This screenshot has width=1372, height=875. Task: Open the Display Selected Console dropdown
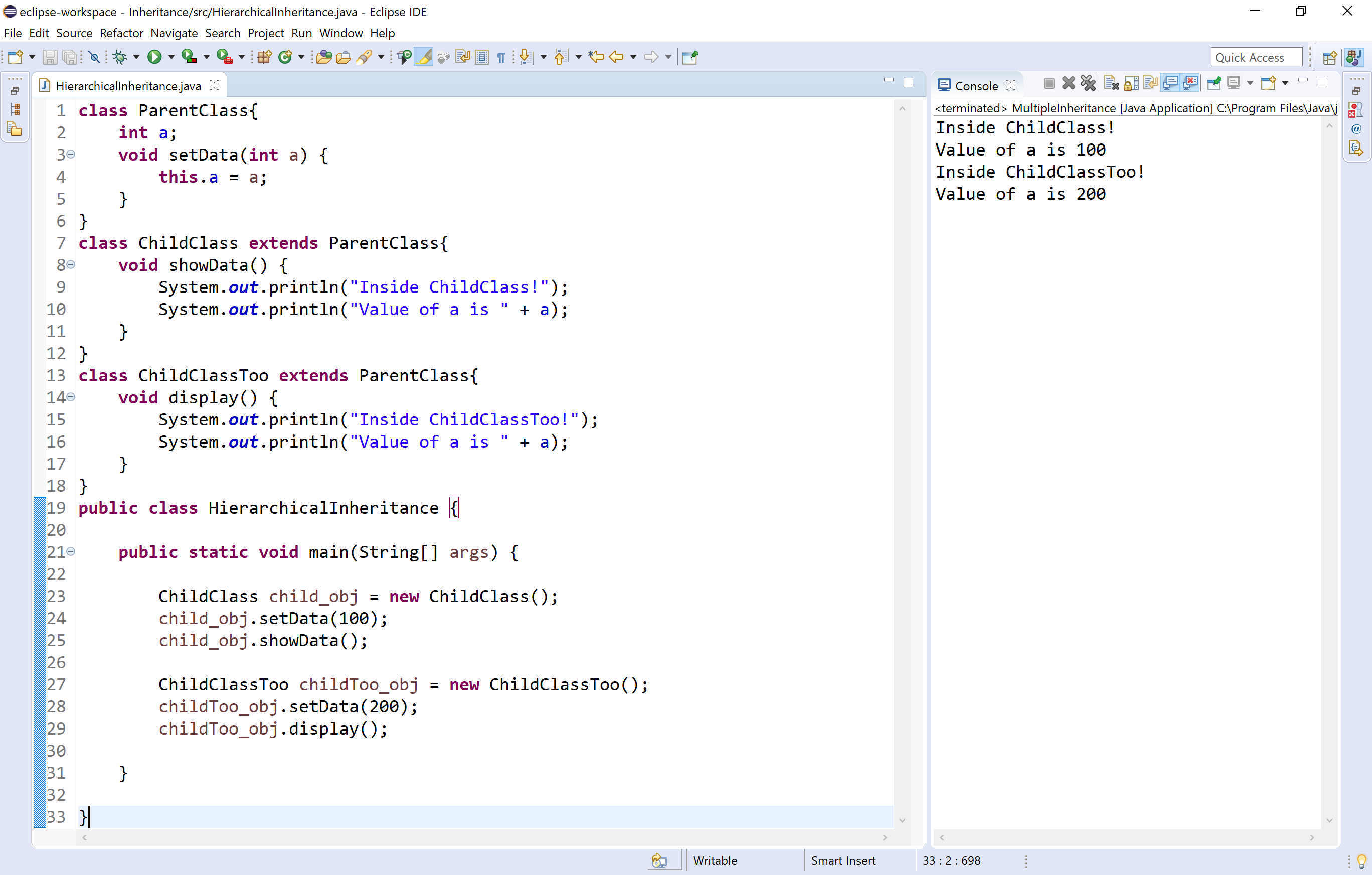tap(1250, 83)
